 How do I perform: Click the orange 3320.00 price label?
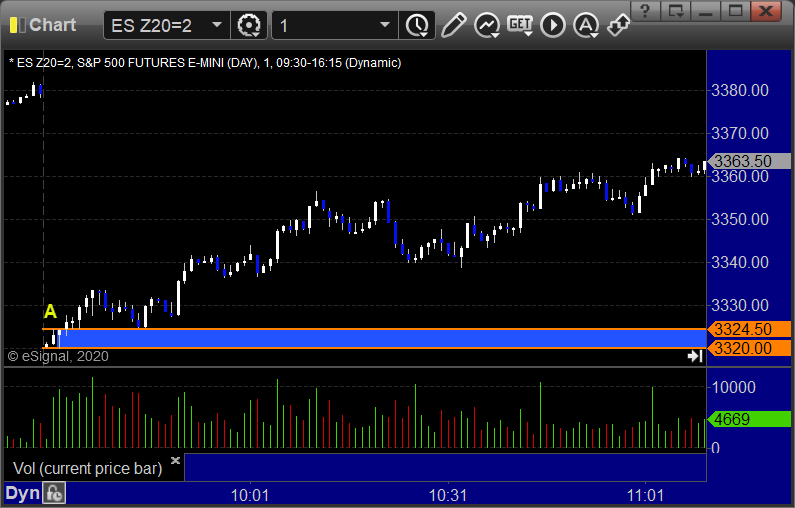(x=749, y=348)
